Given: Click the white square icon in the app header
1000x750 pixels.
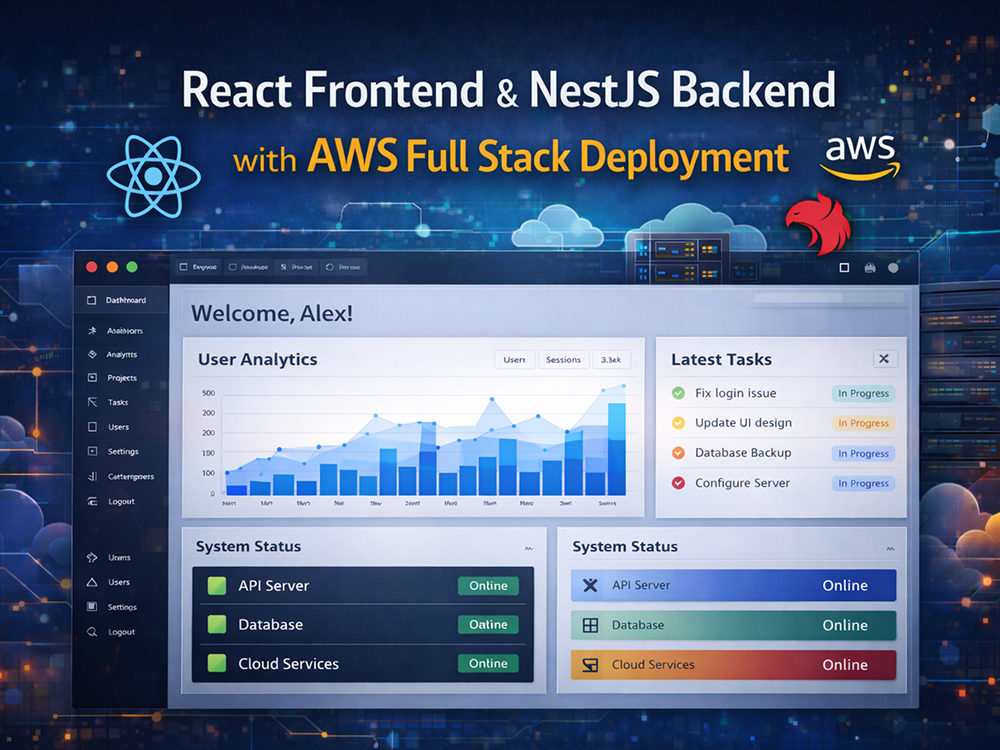Looking at the screenshot, I should [844, 268].
